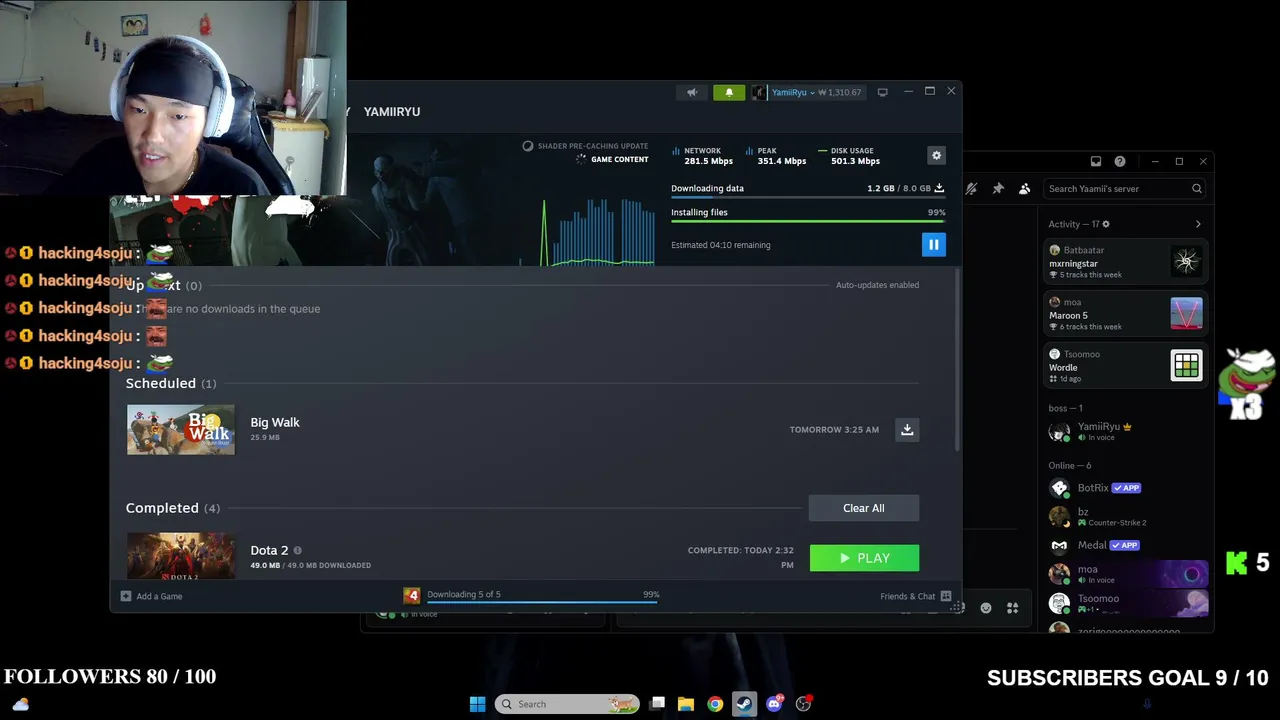Open Discord apps launcher icon

1012,608
